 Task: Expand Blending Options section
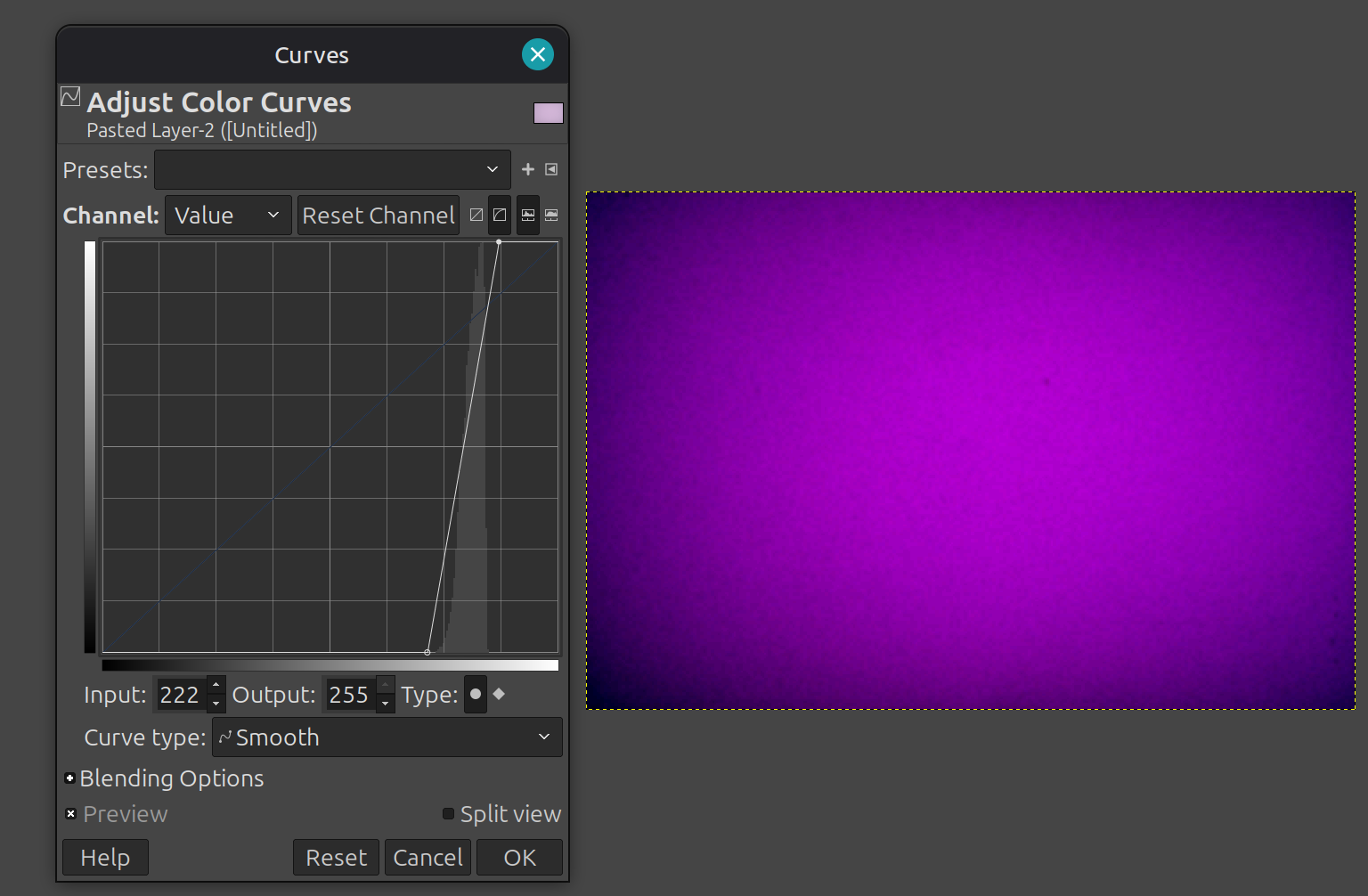click(70, 778)
